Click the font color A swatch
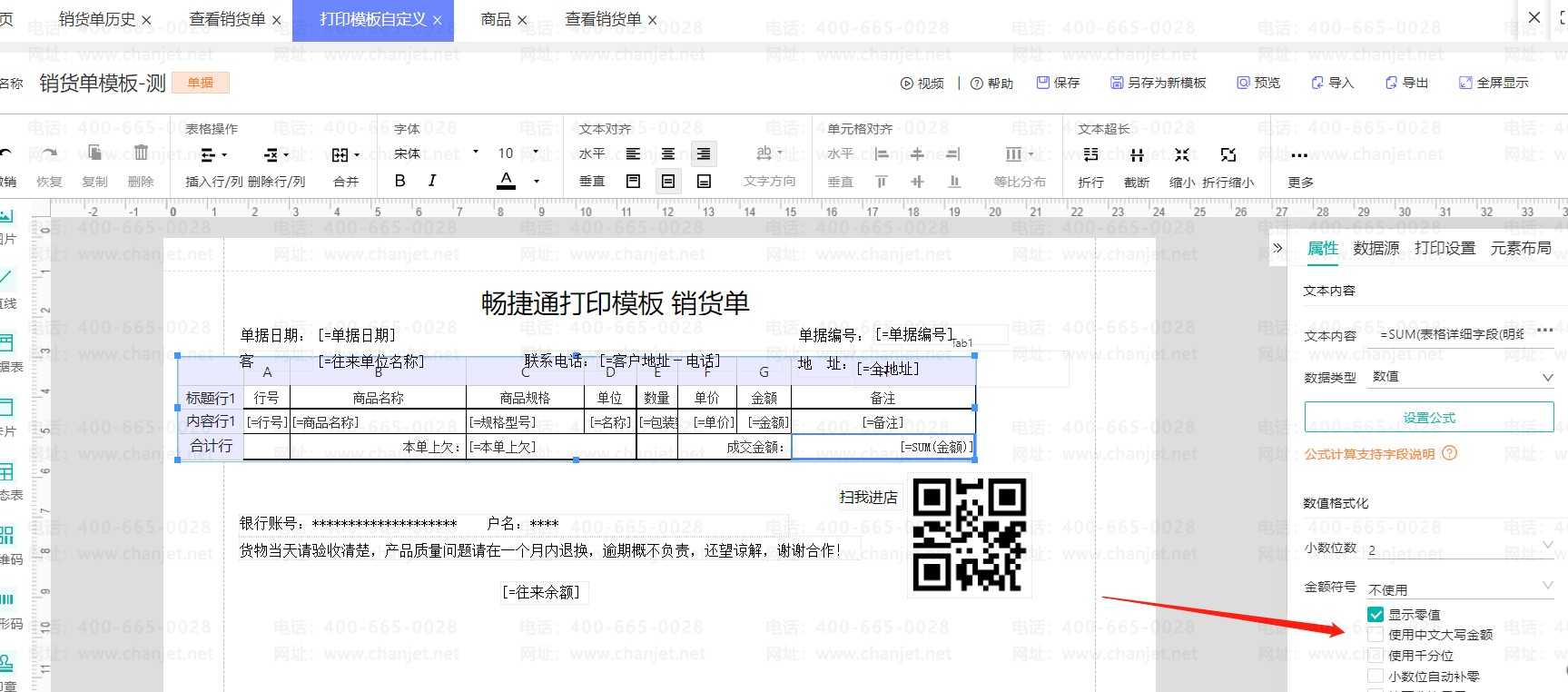 pyautogui.click(x=507, y=181)
